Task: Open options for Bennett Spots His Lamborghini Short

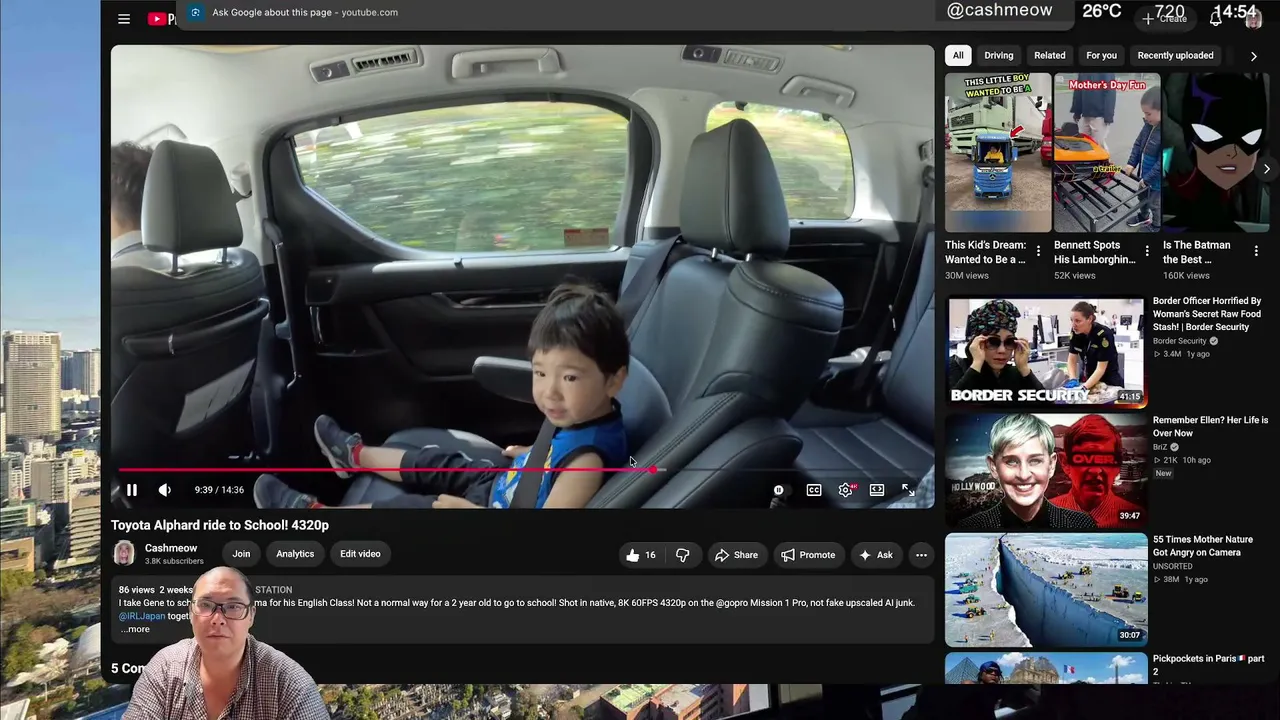Action: [x=1147, y=251]
